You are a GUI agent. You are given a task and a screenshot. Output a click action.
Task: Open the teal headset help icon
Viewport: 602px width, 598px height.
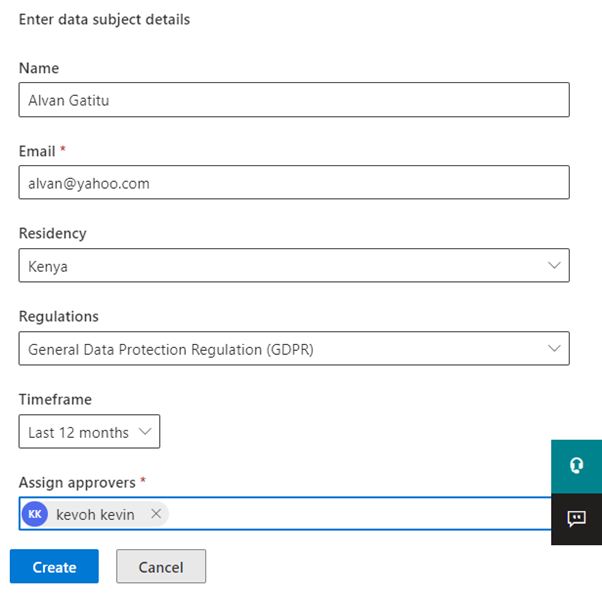pos(576,465)
